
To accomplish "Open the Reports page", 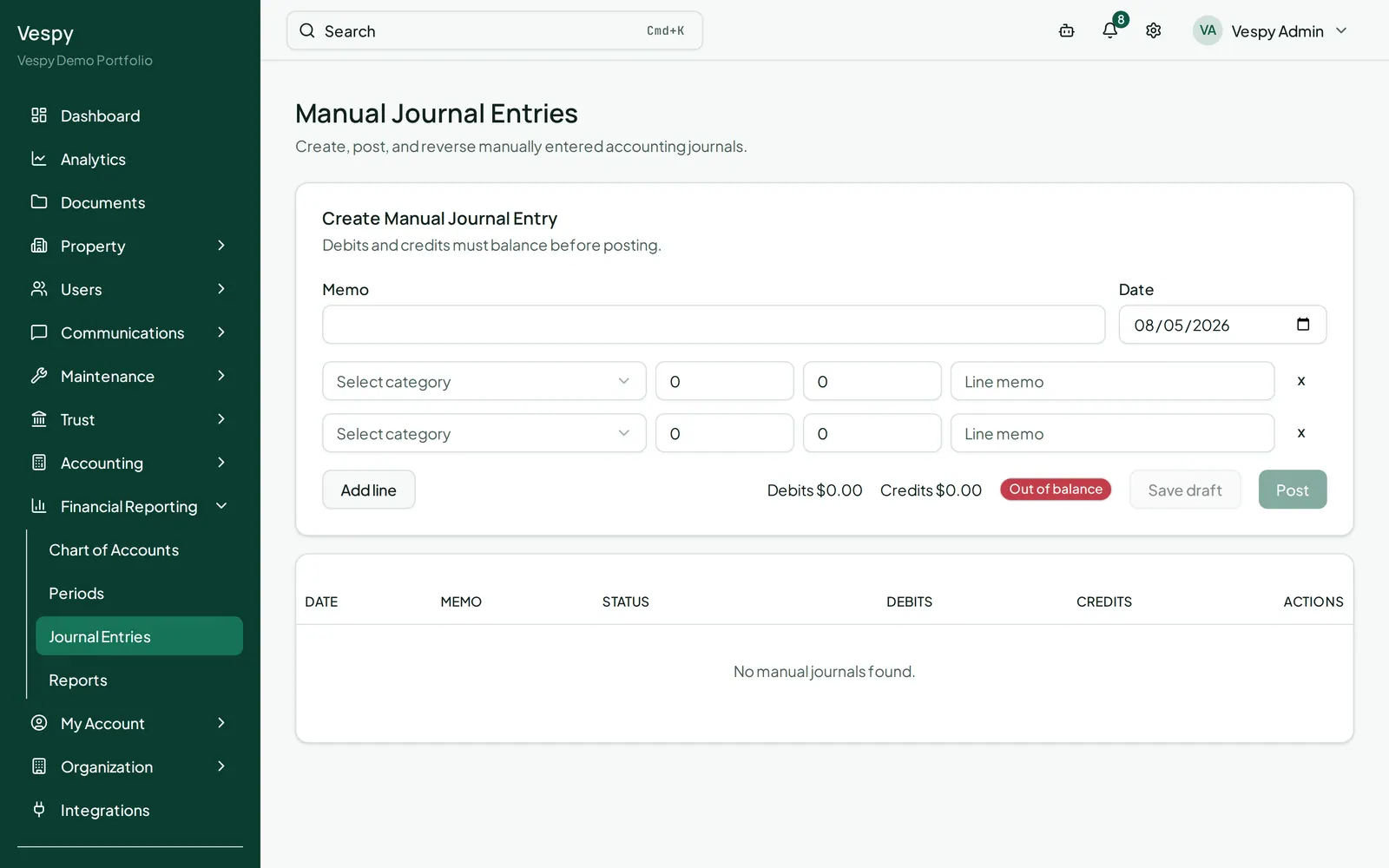I will click(x=78, y=681).
